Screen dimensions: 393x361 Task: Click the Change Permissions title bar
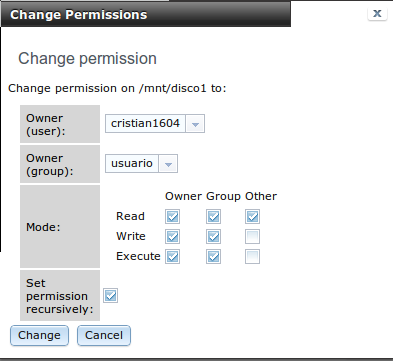(x=146, y=15)
